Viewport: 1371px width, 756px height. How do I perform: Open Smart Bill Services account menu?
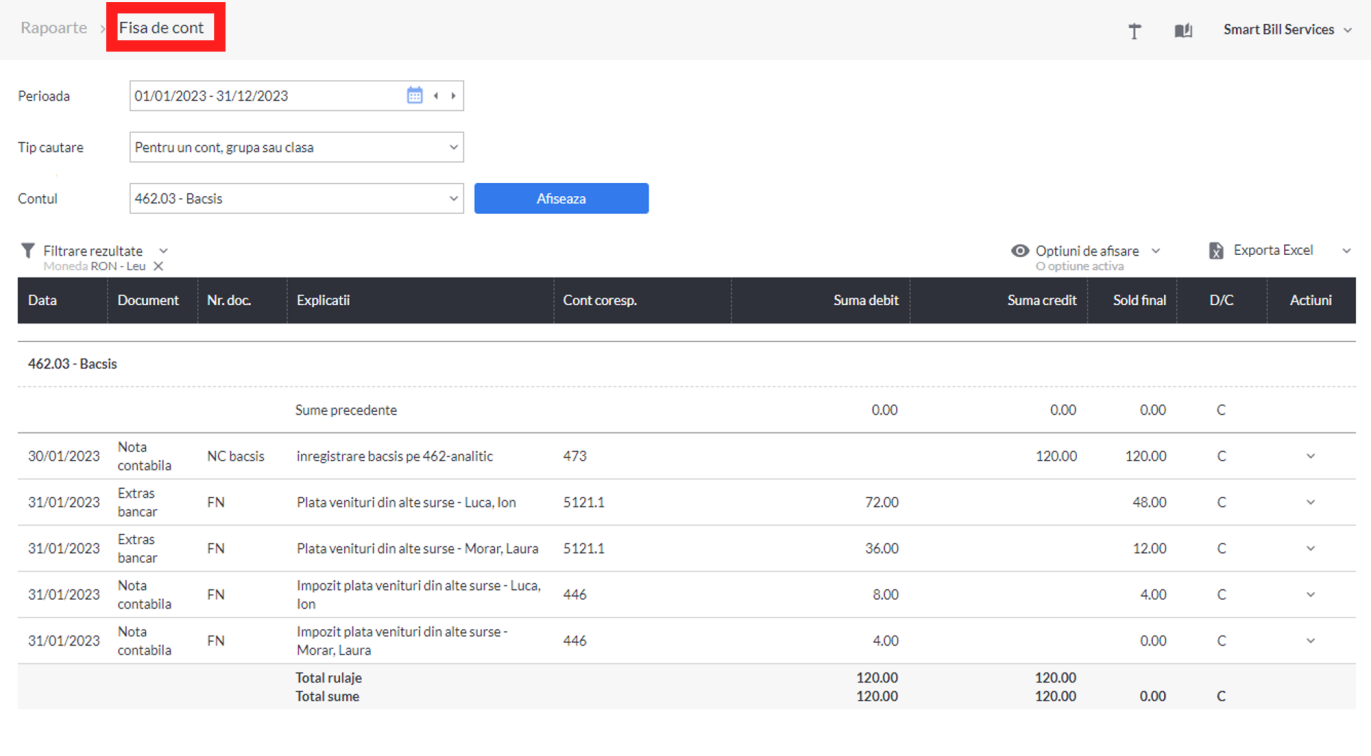[1288, 30]
